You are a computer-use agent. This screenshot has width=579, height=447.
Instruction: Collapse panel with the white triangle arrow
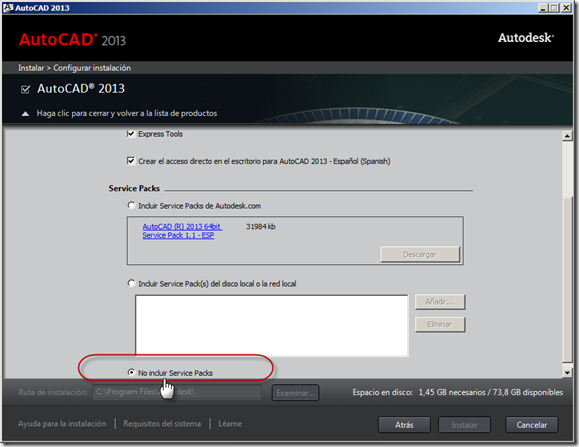25,114
